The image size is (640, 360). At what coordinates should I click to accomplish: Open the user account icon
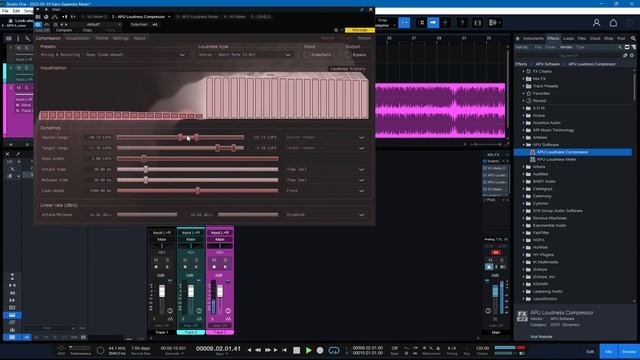(596, 23)
